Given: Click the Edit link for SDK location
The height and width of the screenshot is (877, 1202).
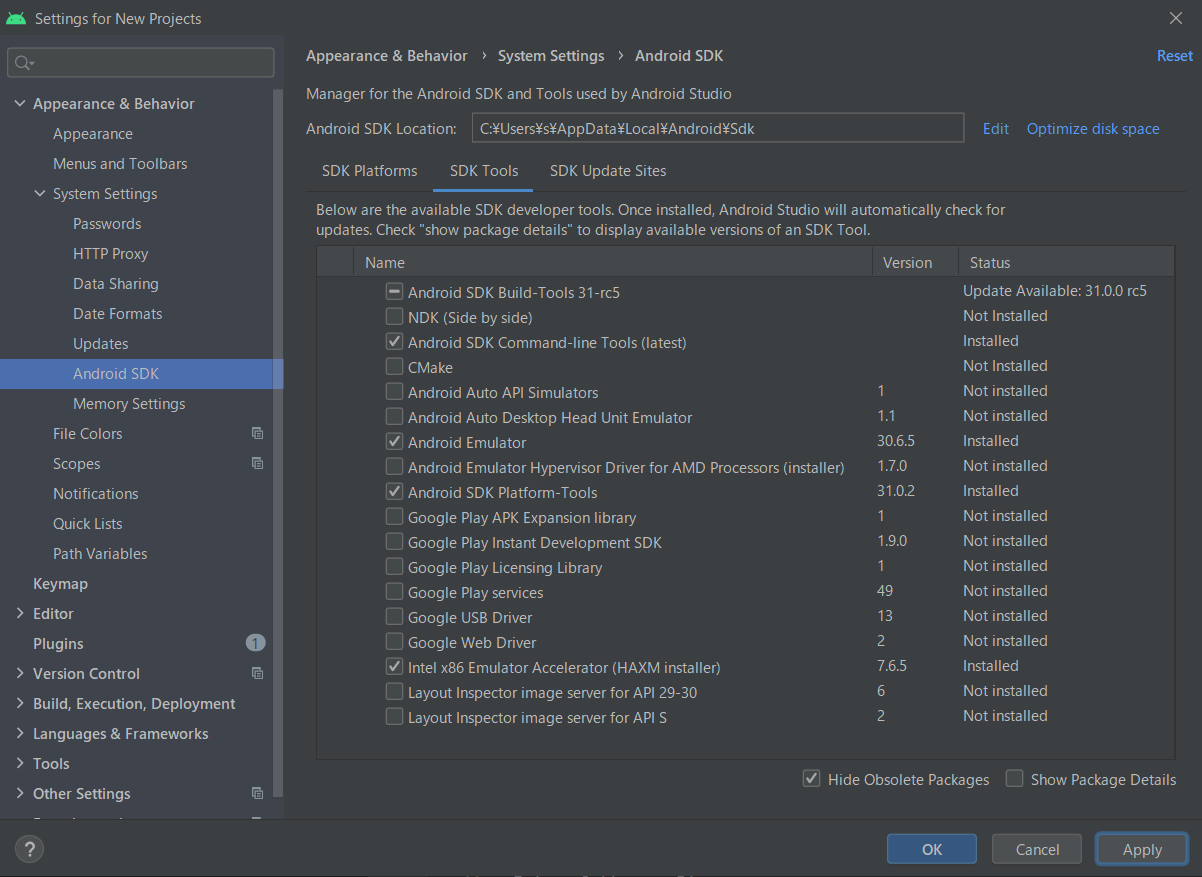Looking at the screenshot, I should coord(996,129).
